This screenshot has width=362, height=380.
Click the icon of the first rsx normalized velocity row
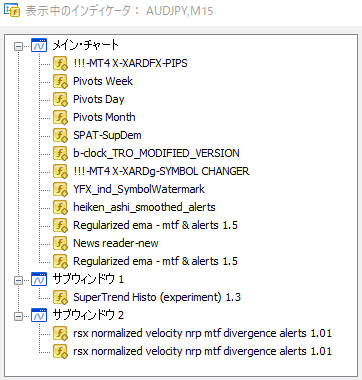click(60, 333)
